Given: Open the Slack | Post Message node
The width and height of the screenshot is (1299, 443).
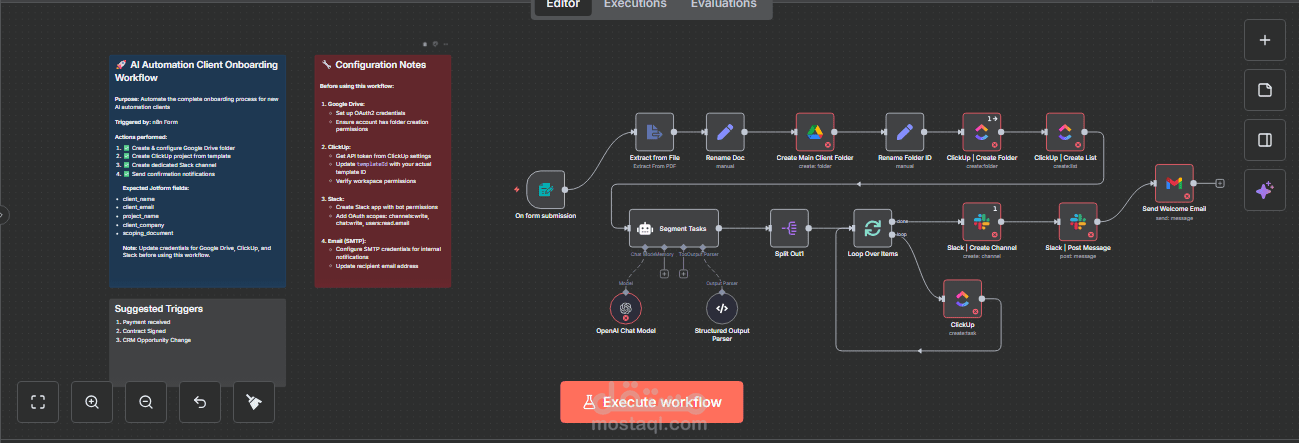Looking at the screenshot, I should click(x=1078, y=221).
